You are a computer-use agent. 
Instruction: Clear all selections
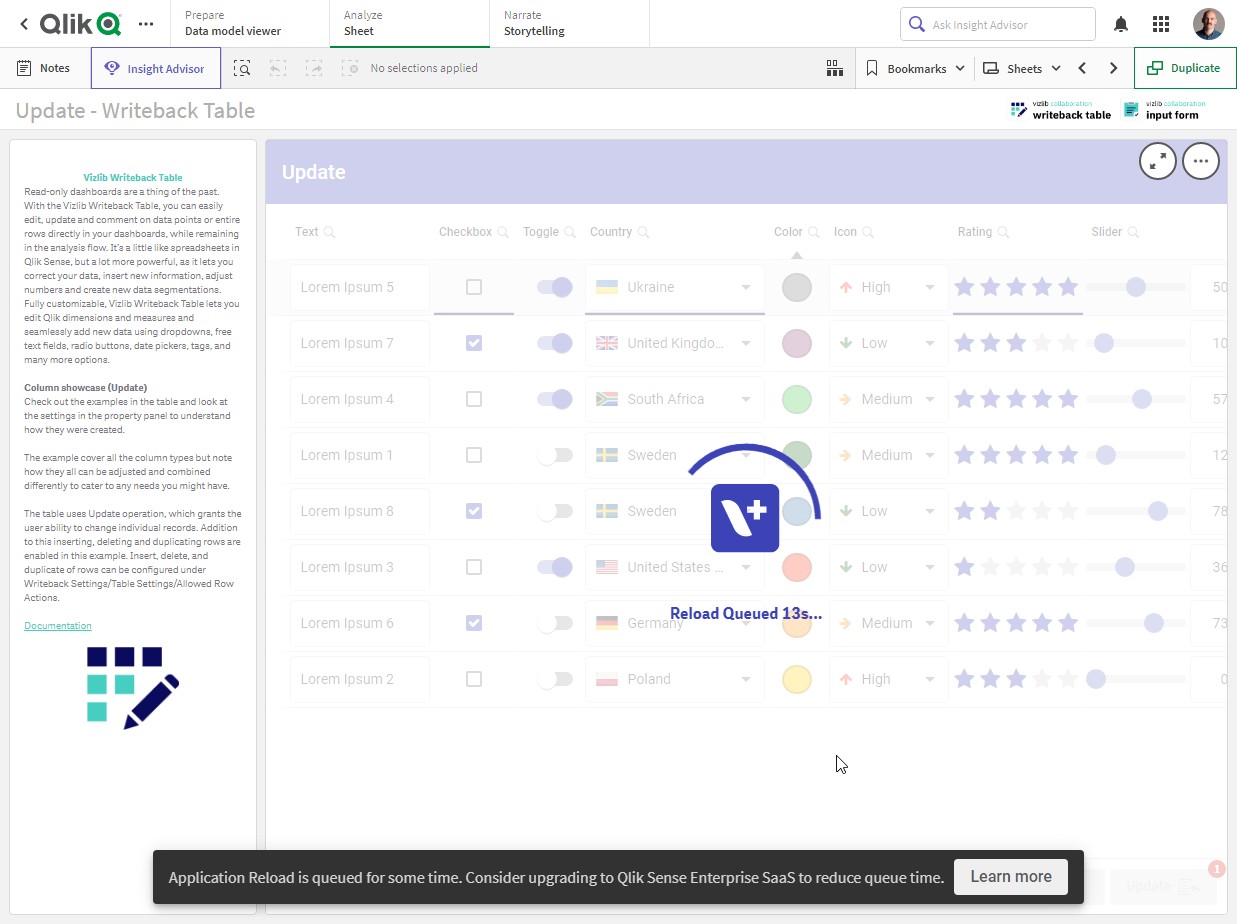pos(350,68)
